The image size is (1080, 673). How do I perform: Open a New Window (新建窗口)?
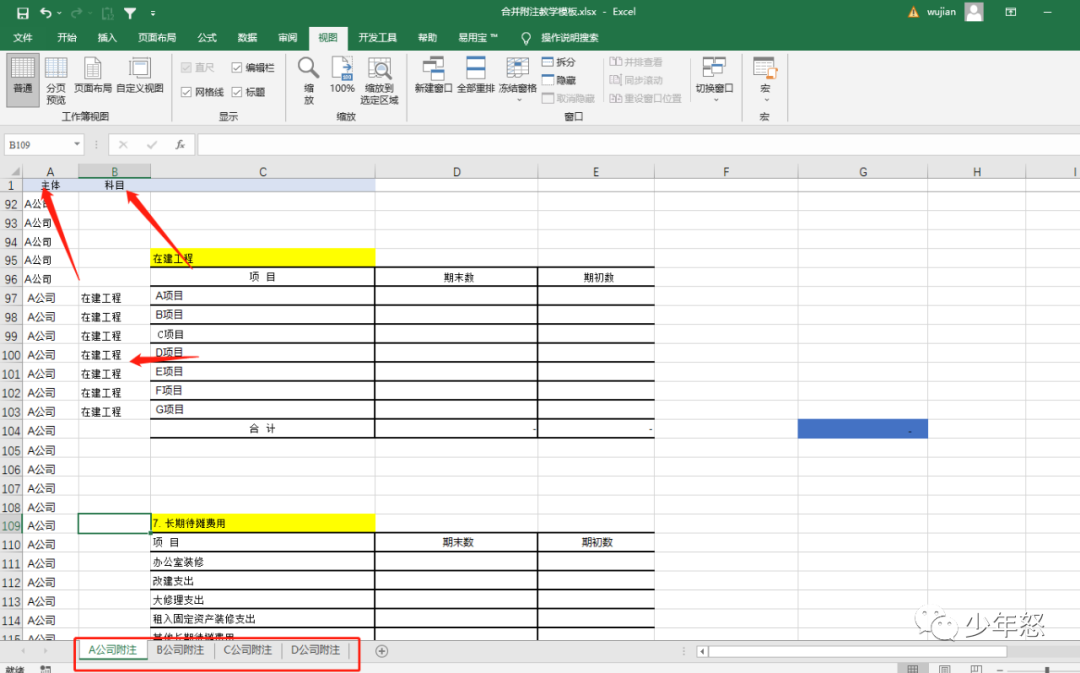[x=433, y=76]
